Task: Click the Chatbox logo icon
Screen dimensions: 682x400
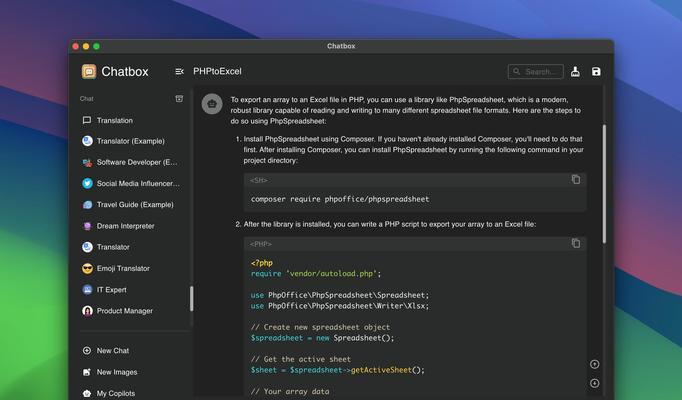Action: click(89, 72)
